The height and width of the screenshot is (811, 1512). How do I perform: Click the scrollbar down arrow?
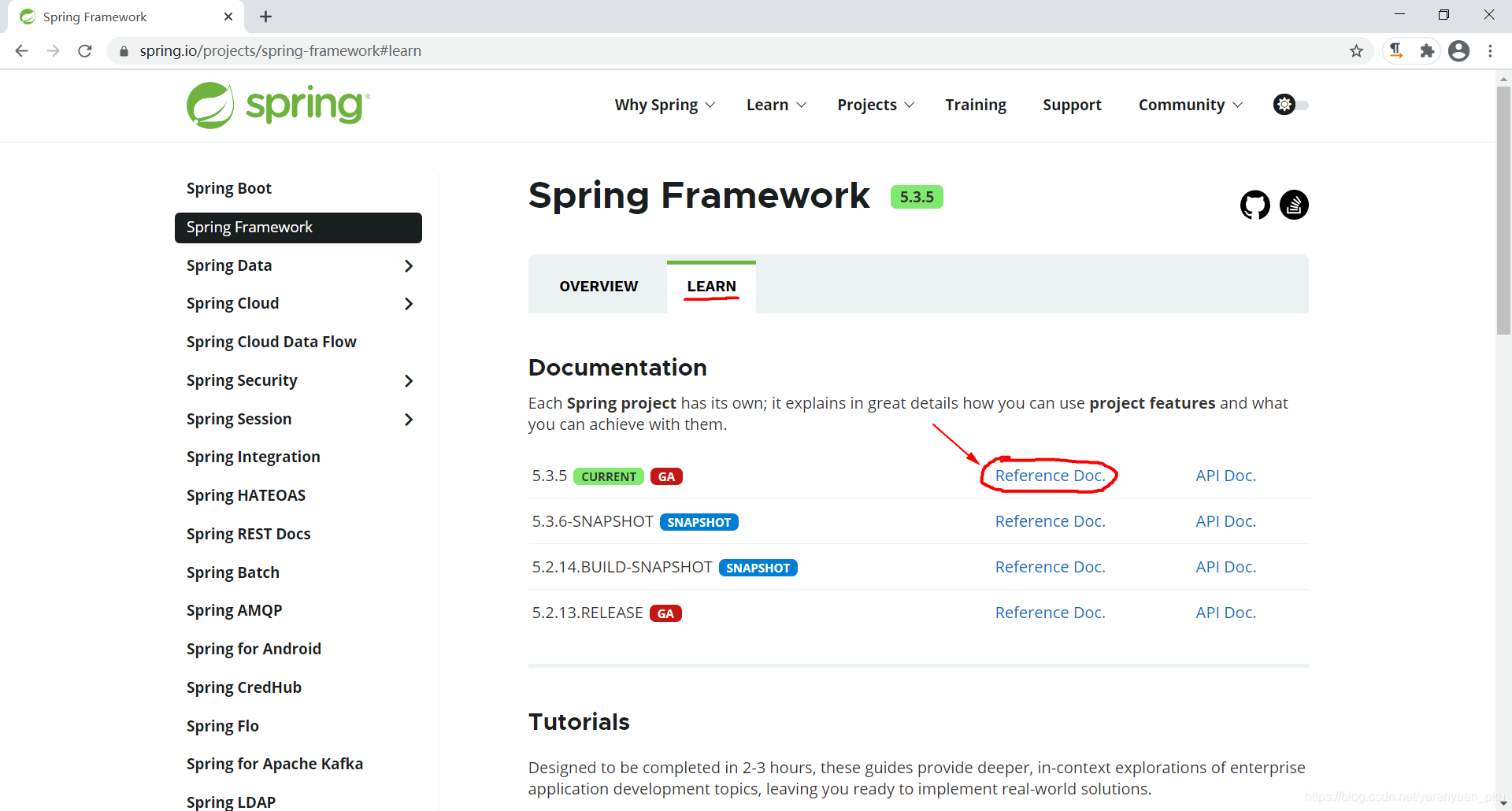click(1503, 803)
